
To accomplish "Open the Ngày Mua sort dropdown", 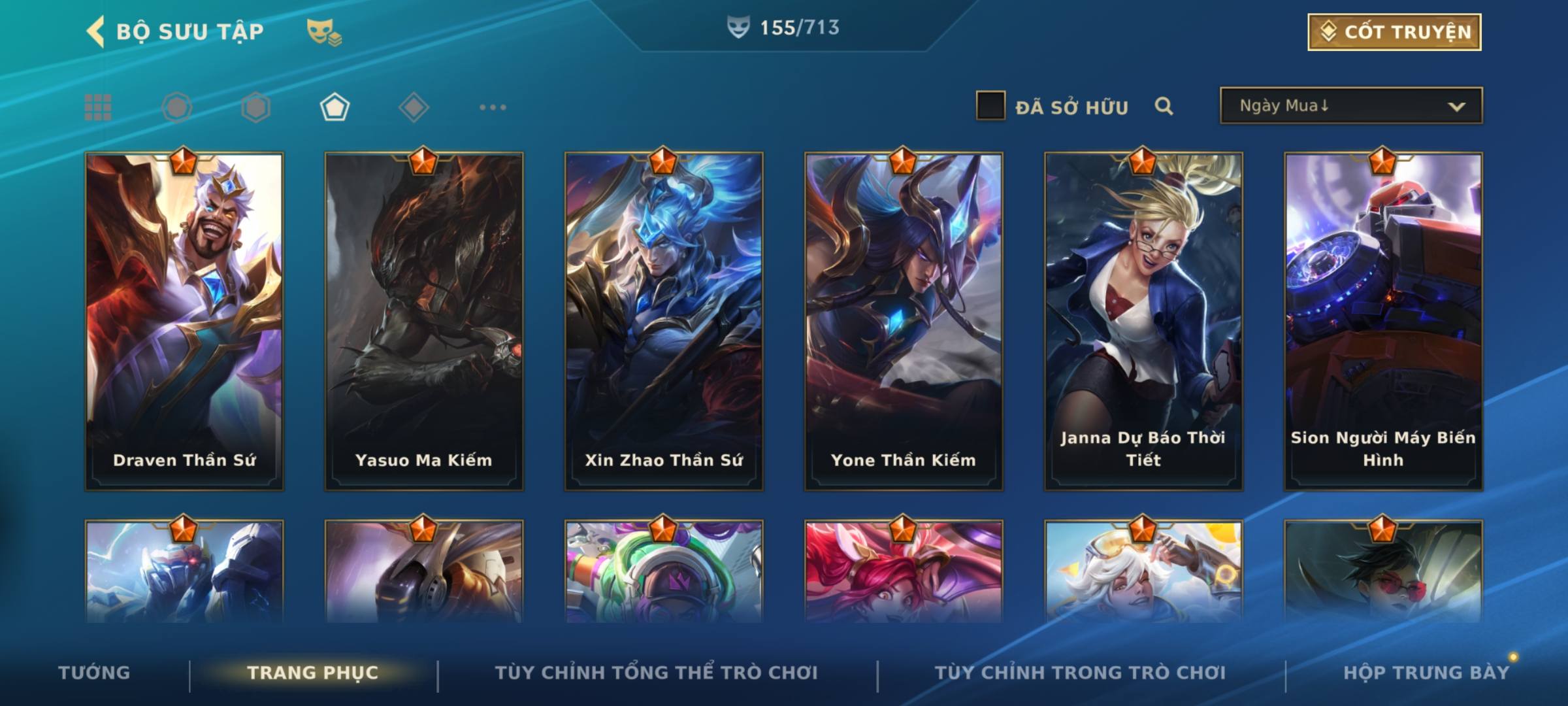I will [1351, 106].
